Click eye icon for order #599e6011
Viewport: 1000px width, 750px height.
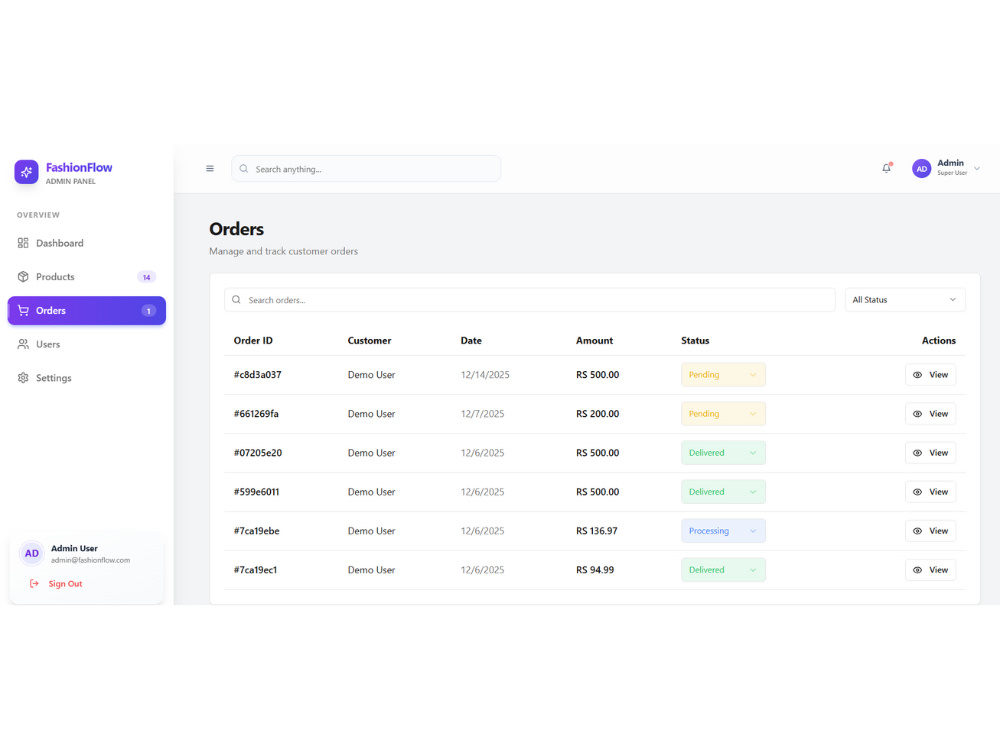917,492
